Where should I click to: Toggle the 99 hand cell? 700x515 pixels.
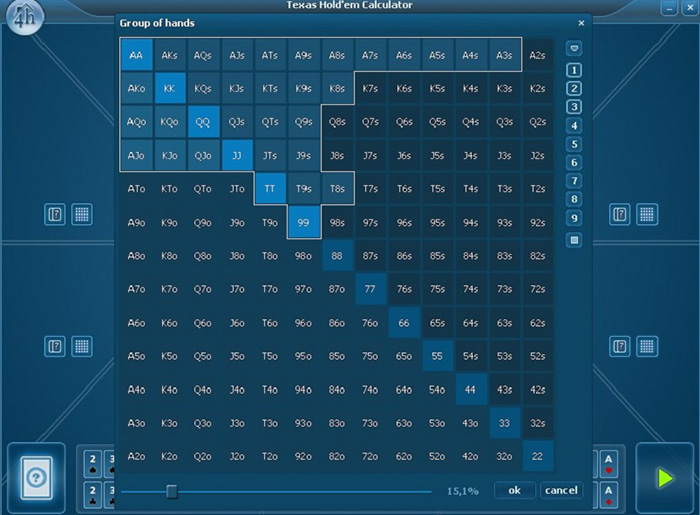(303, 222)
